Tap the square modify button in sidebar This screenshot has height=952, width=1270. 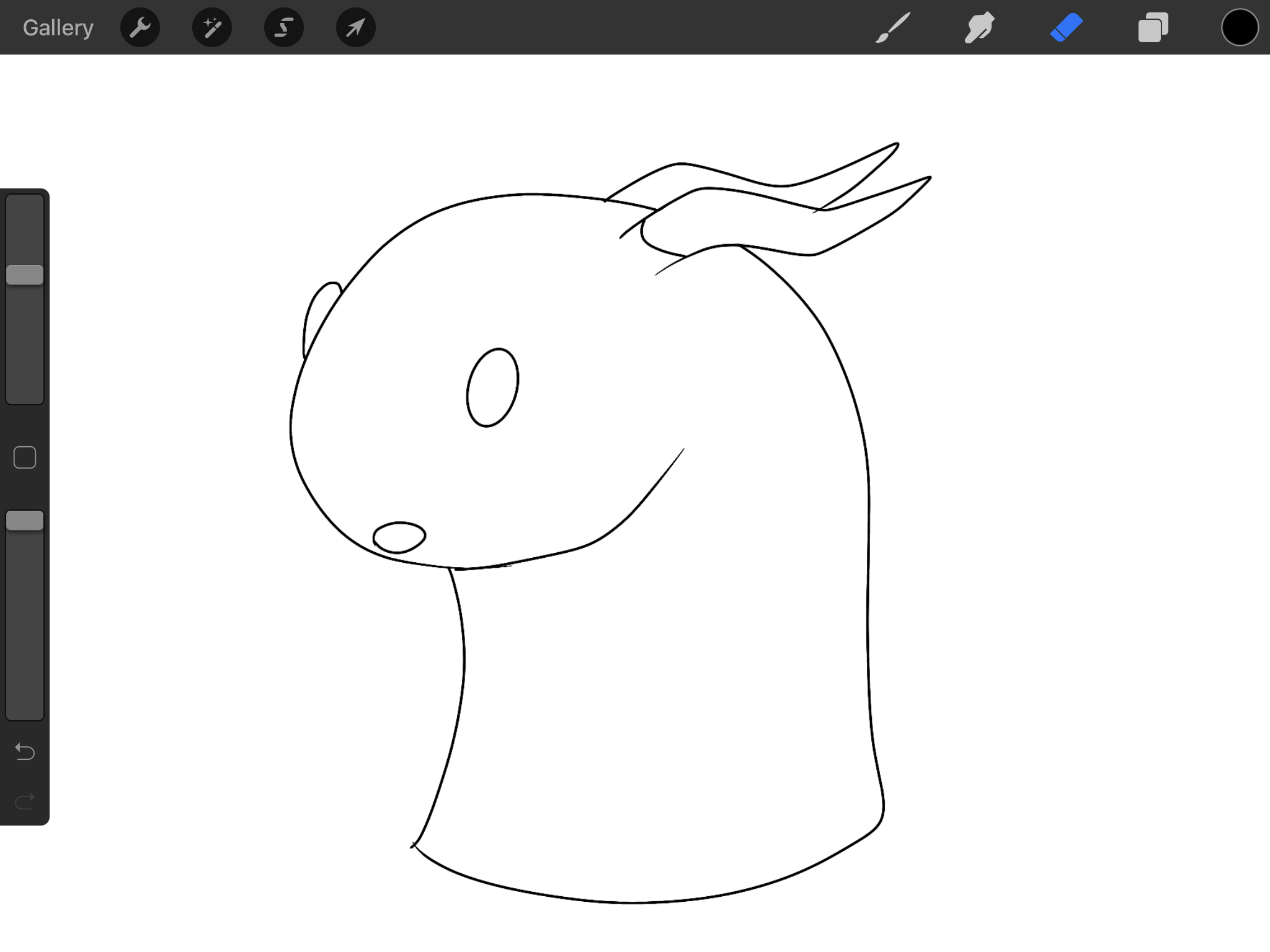[x=25, y=457]
